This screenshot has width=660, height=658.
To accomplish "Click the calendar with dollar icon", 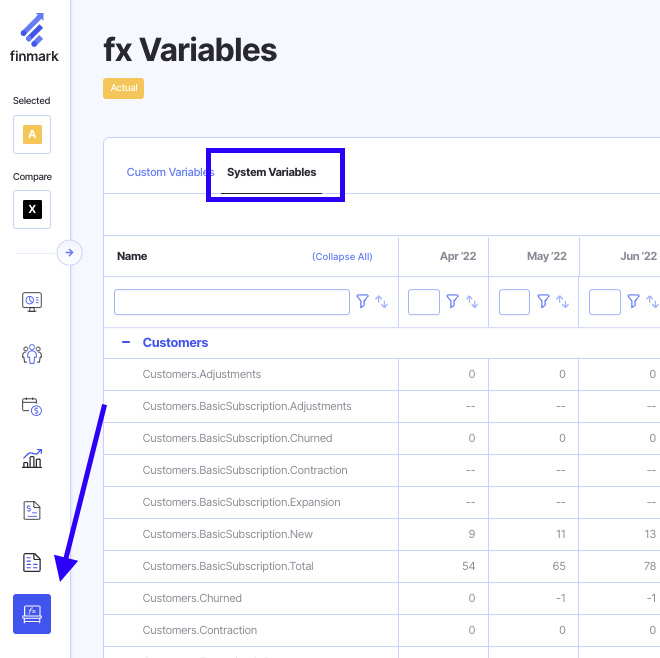I will click(32, 406).
